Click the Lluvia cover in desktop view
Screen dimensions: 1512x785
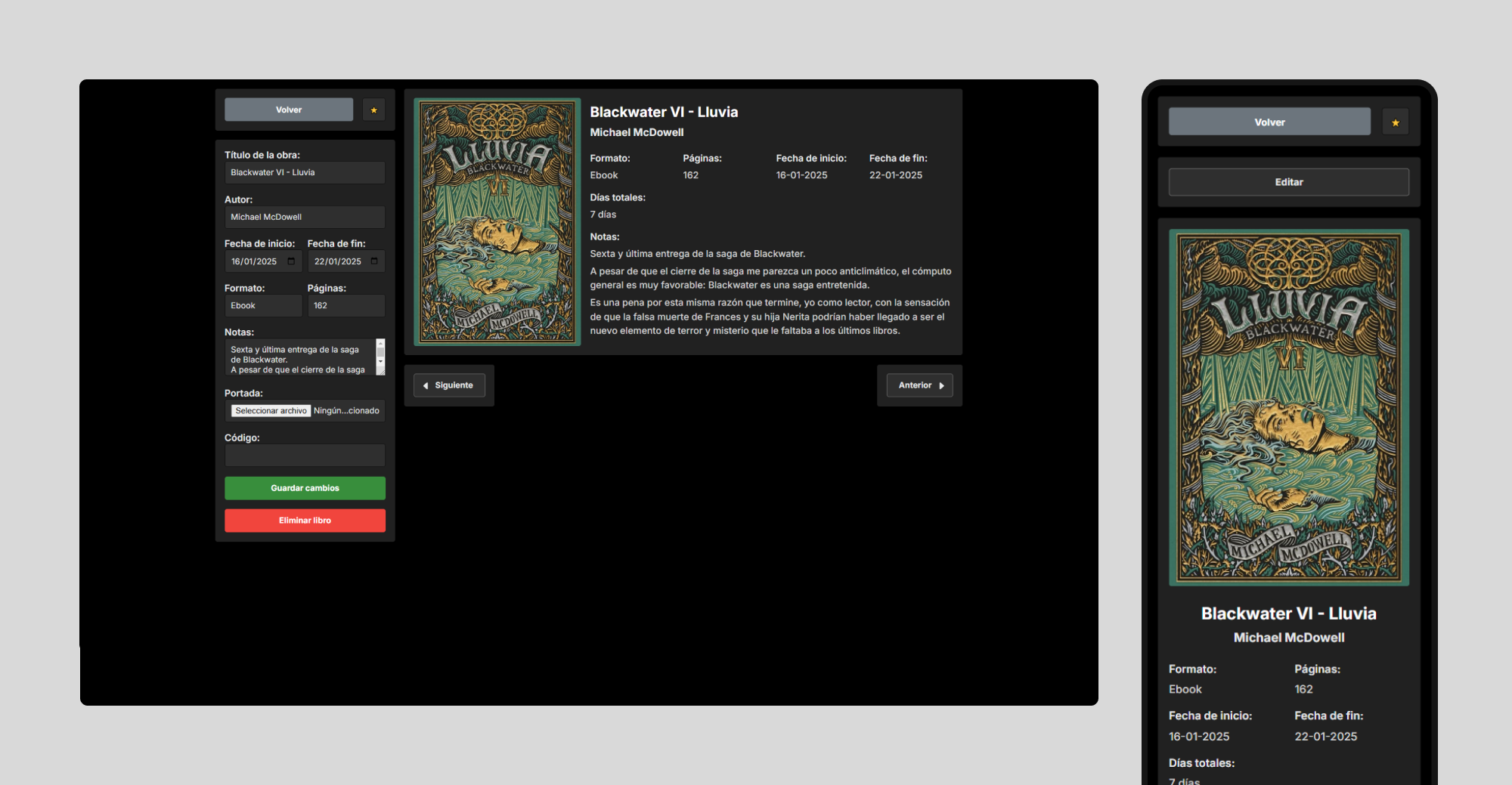pyautogui.click(x=497, y=221)
